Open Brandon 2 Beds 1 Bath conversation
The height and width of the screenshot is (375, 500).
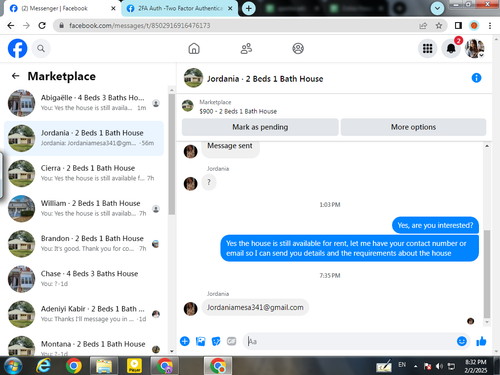pyautogui.click(x=84, y=244)
